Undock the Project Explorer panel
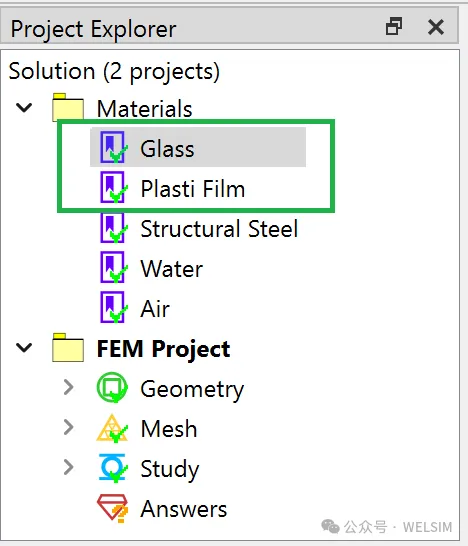The width and height of the screenshot is (468, 546). click(x=394, y=26)
